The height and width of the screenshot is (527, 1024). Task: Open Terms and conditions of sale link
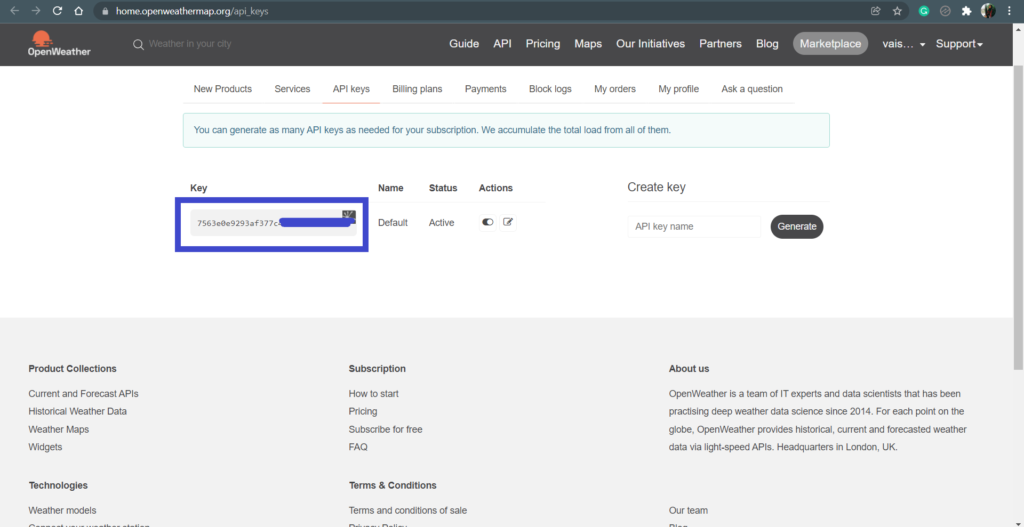pos(408,510)
